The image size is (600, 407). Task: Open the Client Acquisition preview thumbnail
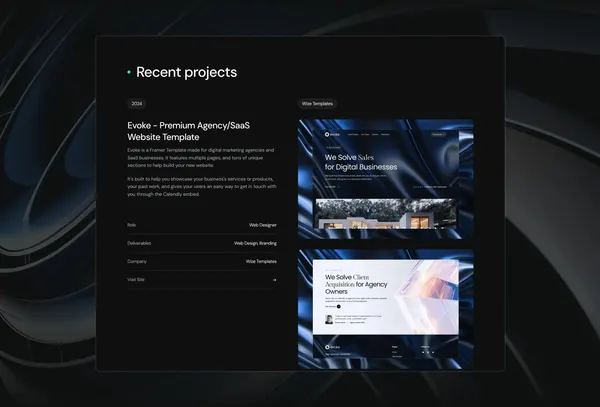point(386,309)
